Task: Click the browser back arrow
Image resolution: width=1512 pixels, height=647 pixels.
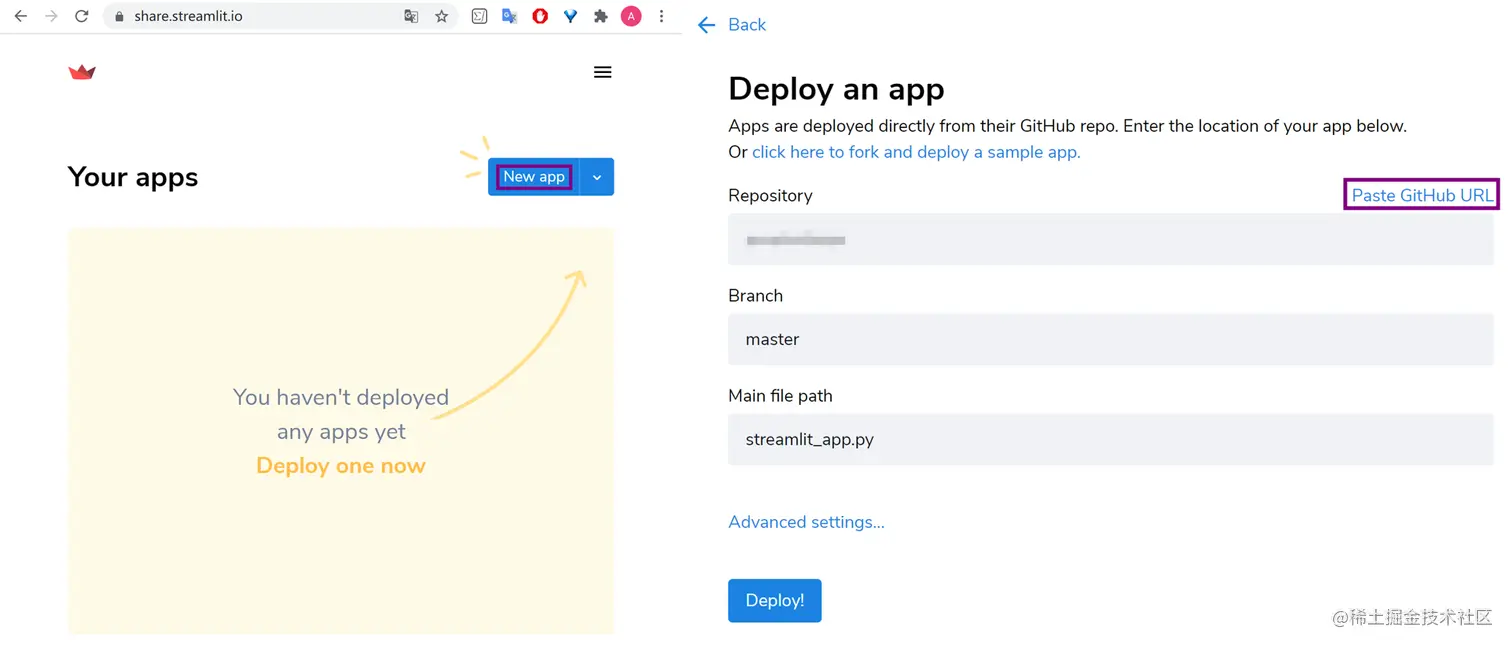Action: [21, 16]
